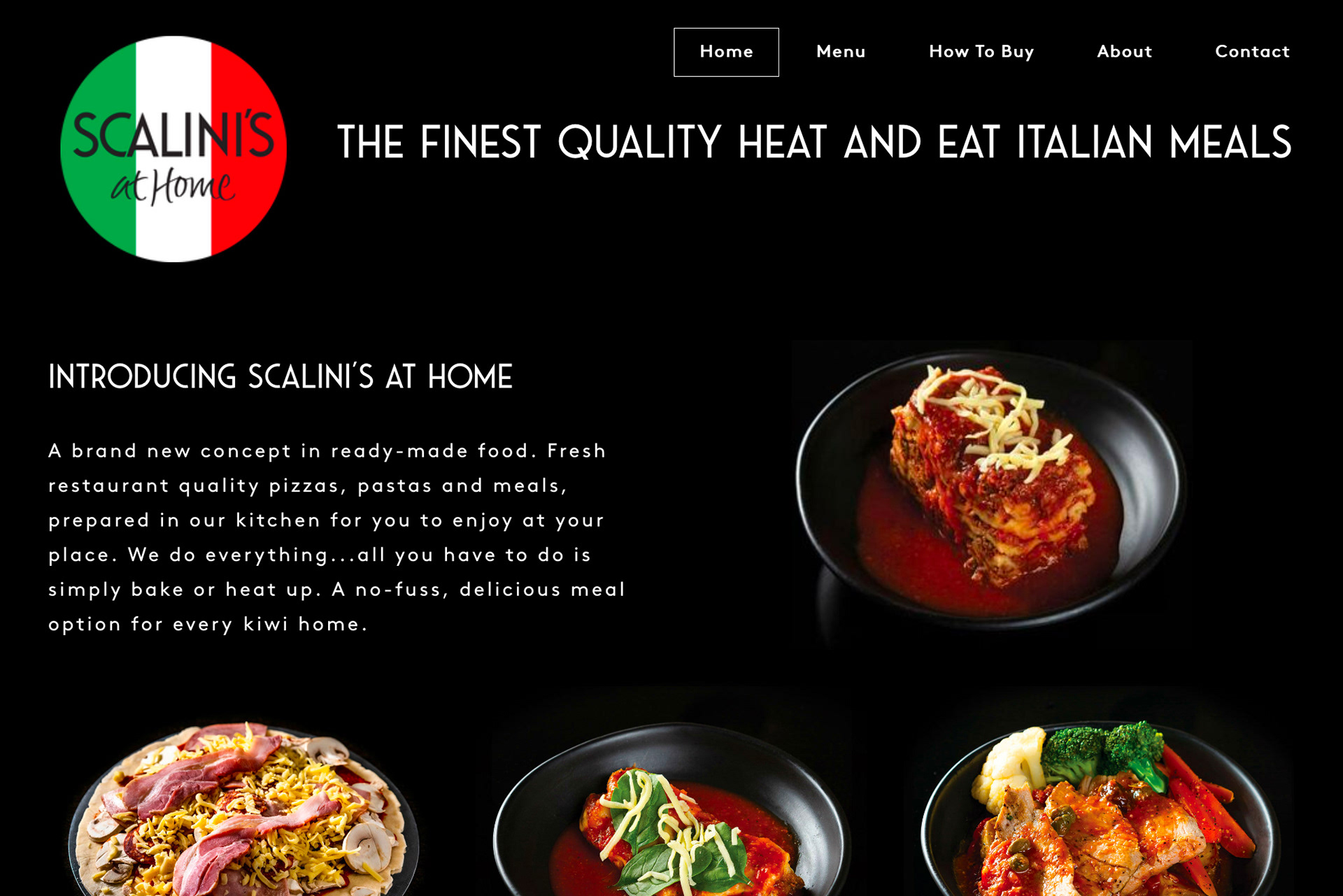Click the intro paragraph about ready-made food

click(x=336, y=537)
